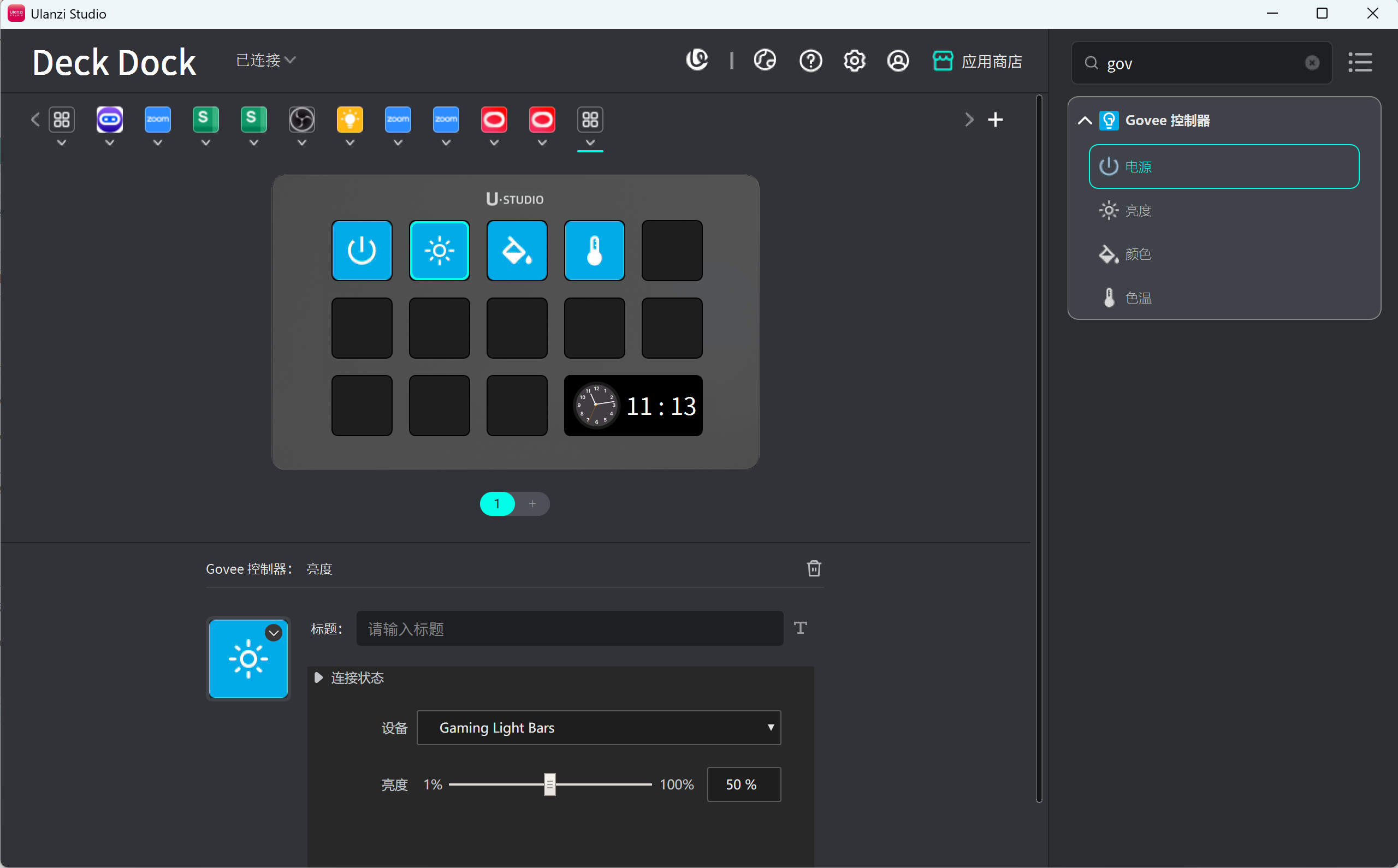Open the 已连接 connection dropdown

point(266,60)
